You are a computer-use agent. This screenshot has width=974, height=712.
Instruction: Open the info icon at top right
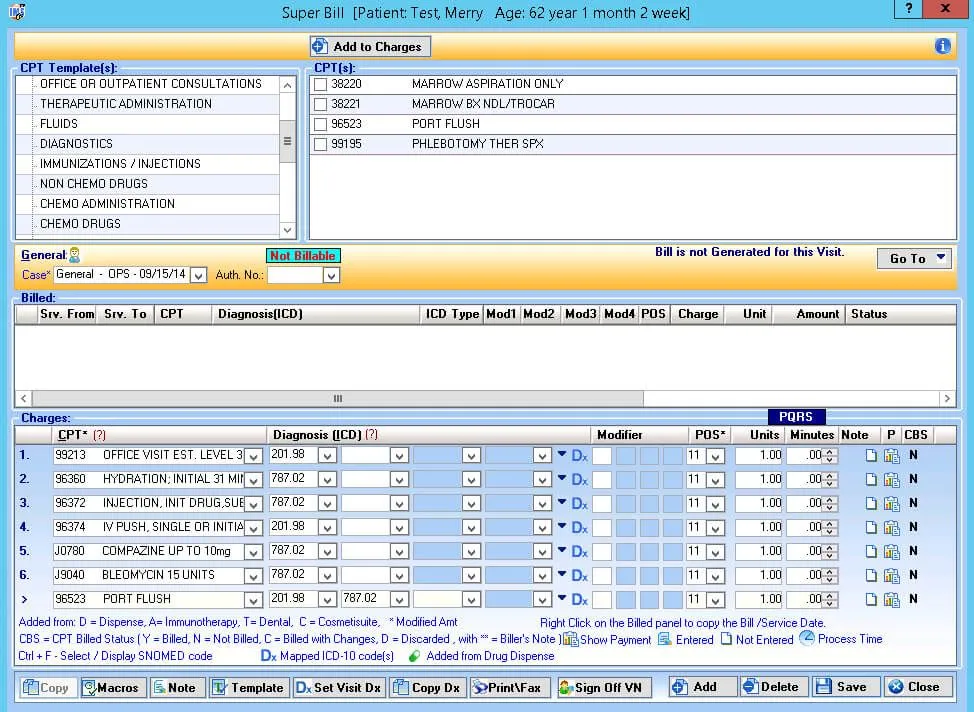[x=941, y=46]
